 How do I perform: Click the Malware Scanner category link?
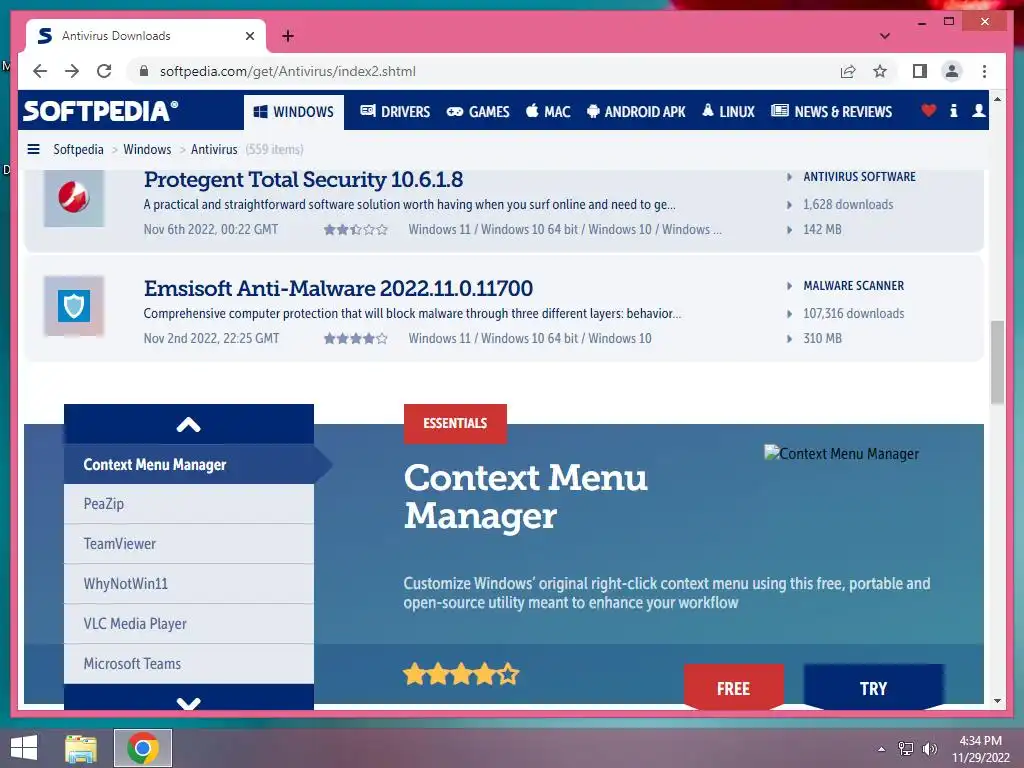coord(854,286)
